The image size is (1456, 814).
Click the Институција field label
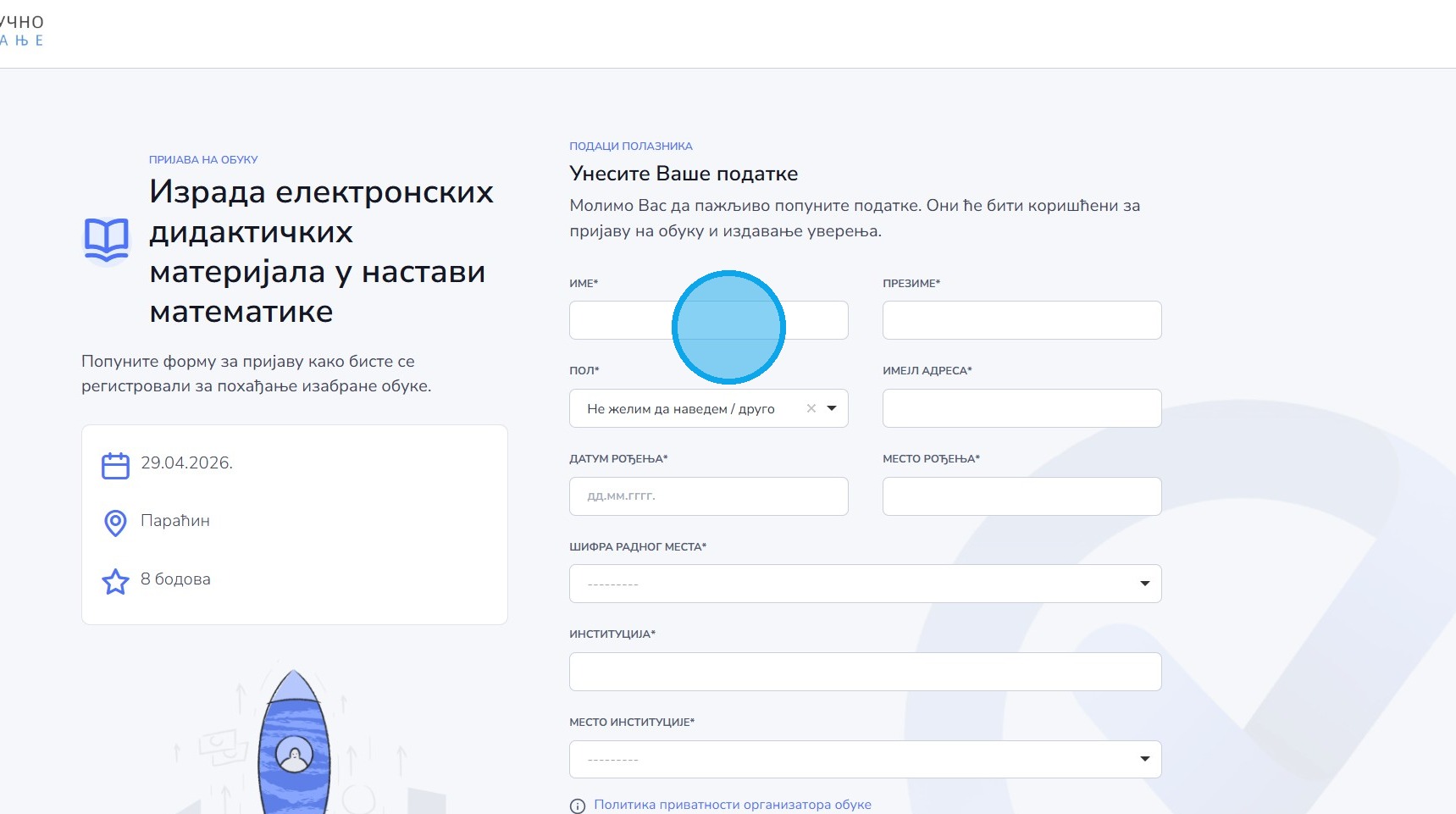[x=612, y=634]
